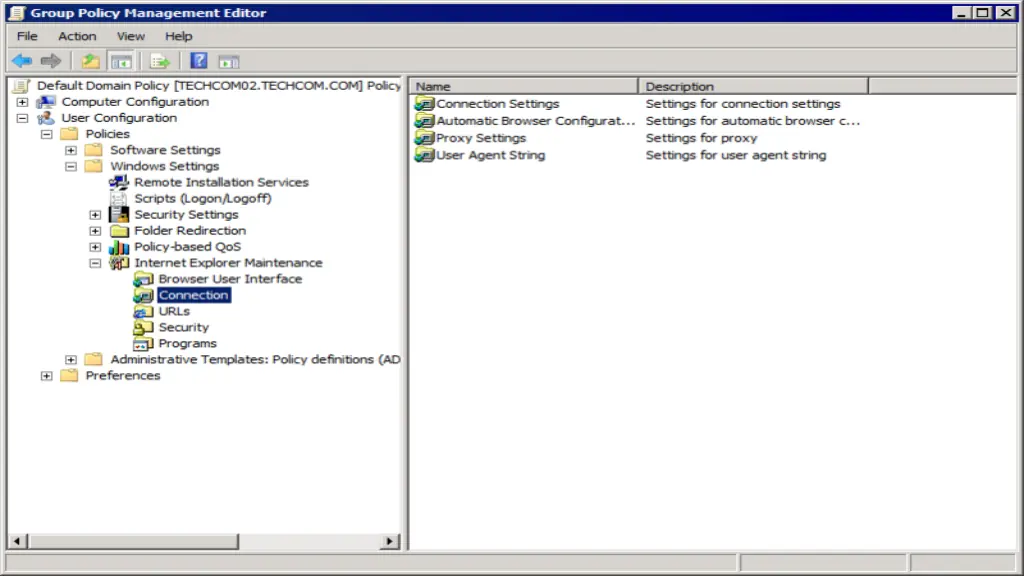
Task: Click the Proxy Settings item icon
Action: click(x=424, y=138)
